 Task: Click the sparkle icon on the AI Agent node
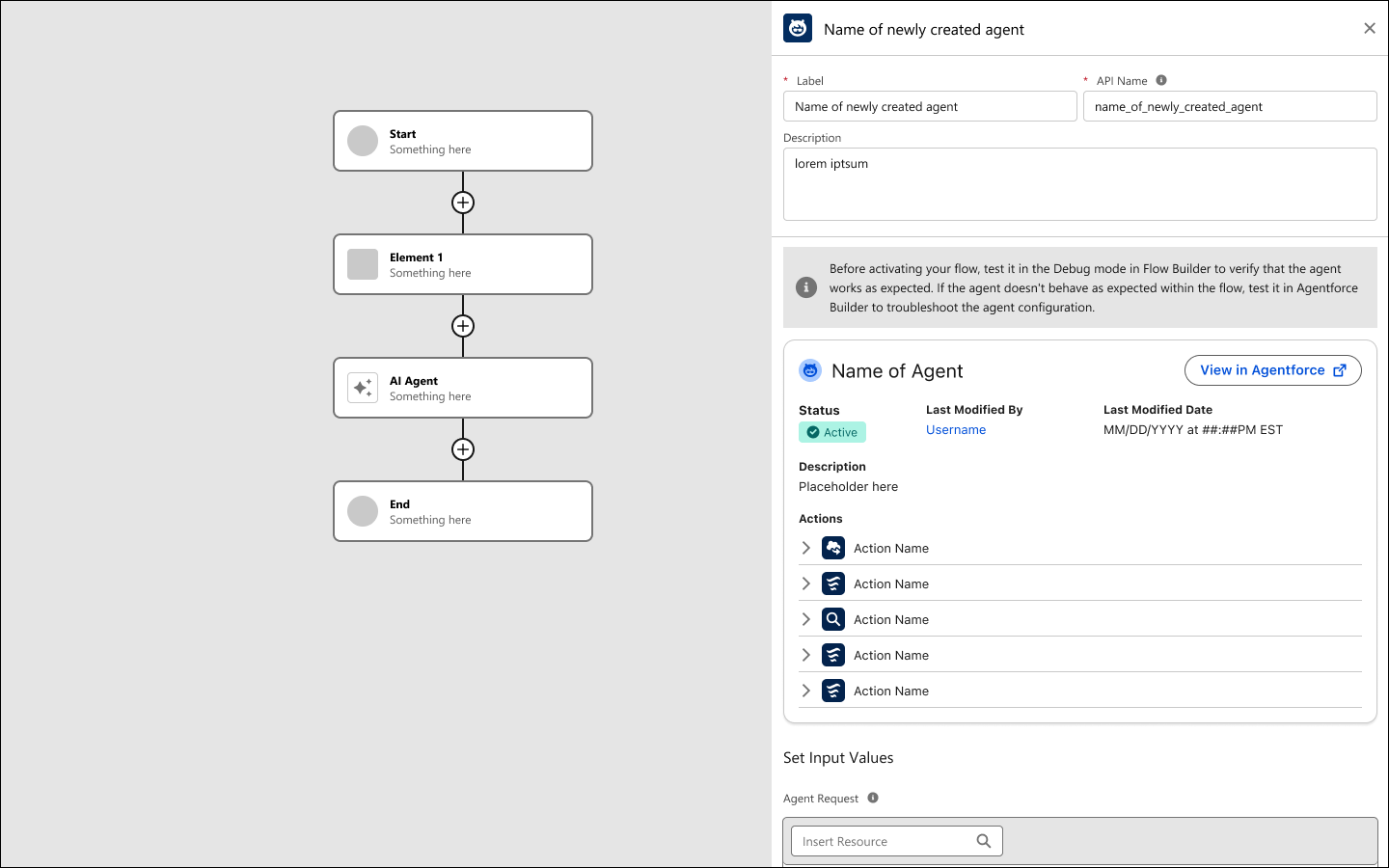pos(363,388)
